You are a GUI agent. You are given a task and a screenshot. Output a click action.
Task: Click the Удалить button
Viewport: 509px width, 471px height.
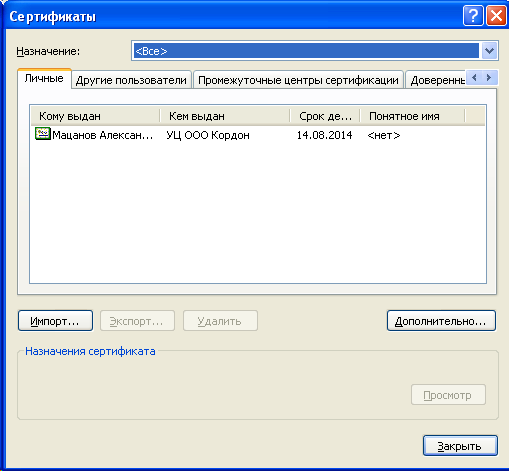click(220, 321)
